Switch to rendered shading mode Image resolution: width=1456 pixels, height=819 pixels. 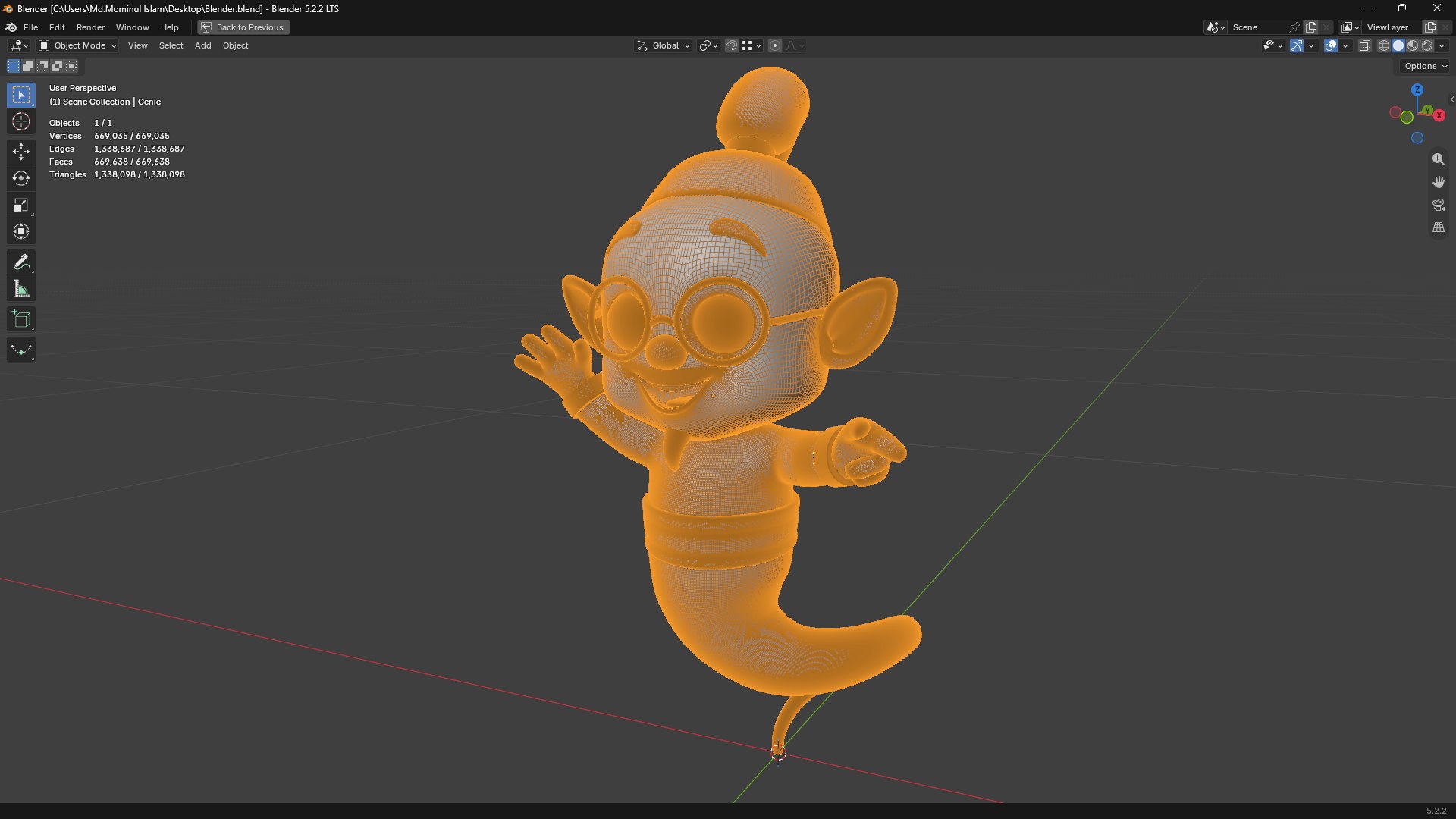click(1427, 45)
